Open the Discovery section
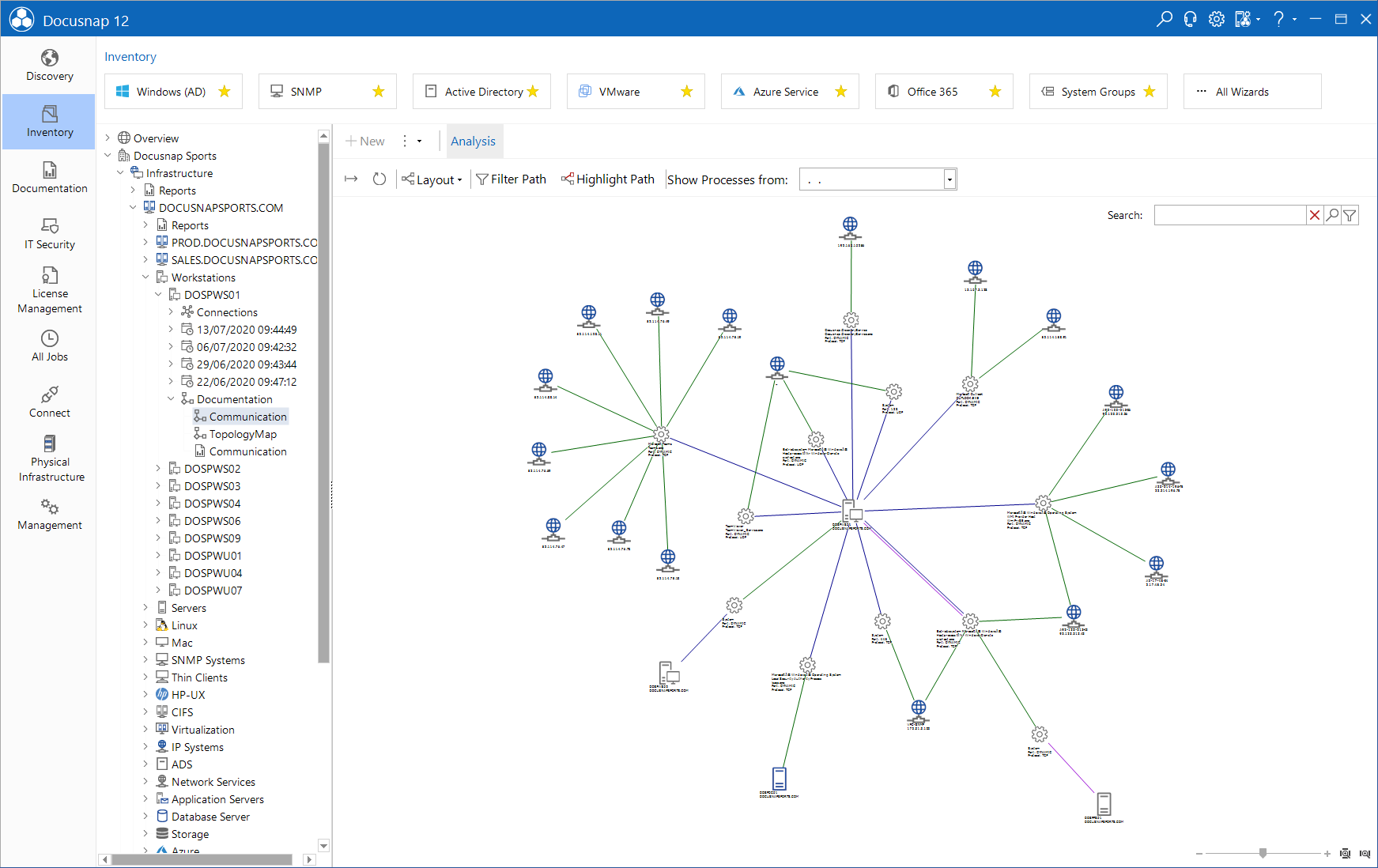This screenshot has height=868, width=1378. (49, 66)
